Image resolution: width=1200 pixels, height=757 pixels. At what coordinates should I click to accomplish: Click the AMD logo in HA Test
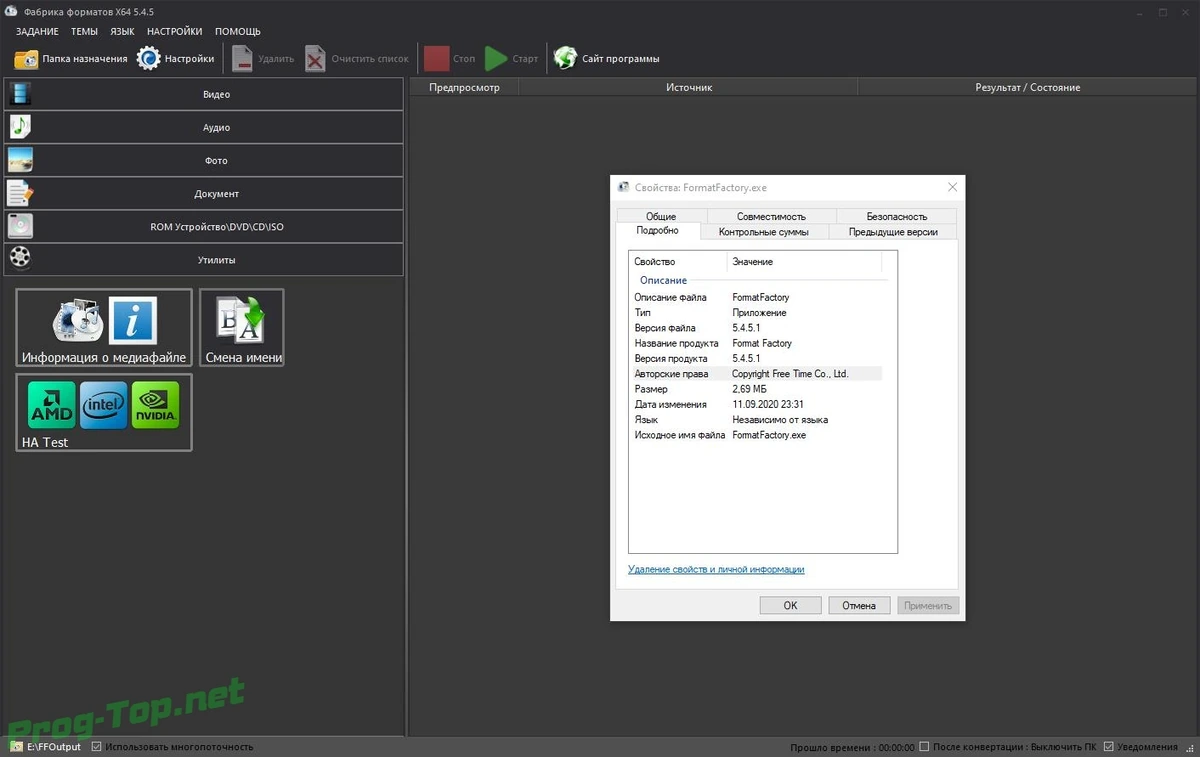(51, 405)
